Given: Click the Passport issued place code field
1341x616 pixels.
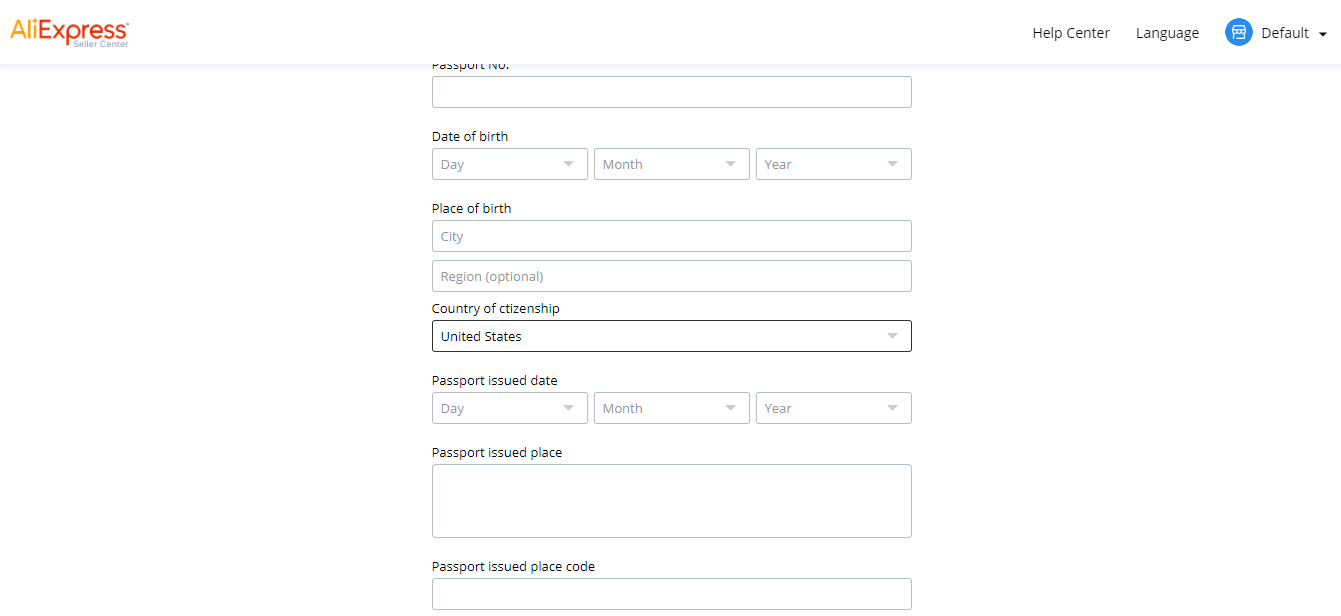Looking at the screenshot, I should point(671,593).
